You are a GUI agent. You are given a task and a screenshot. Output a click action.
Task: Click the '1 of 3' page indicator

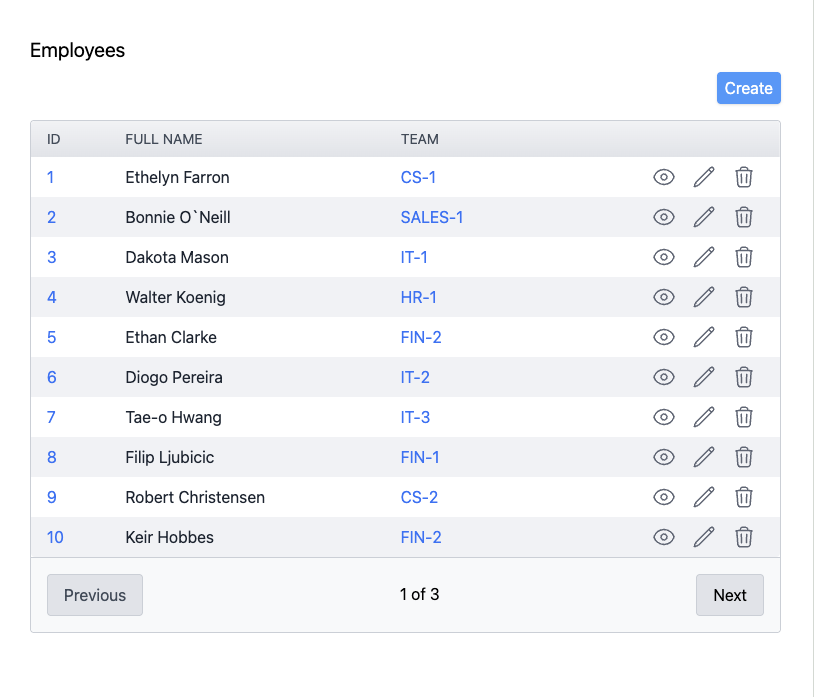pyautogui.click(x=419, y=594)
